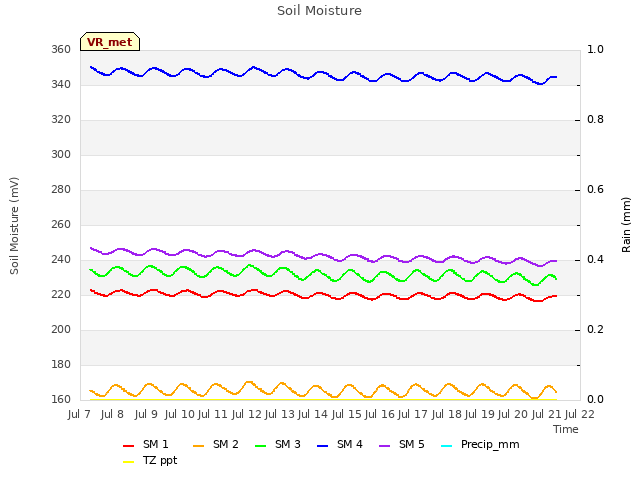Click the Jul 14 tick label
Screen dimensions: 640x480
click(x=313, y=414)
